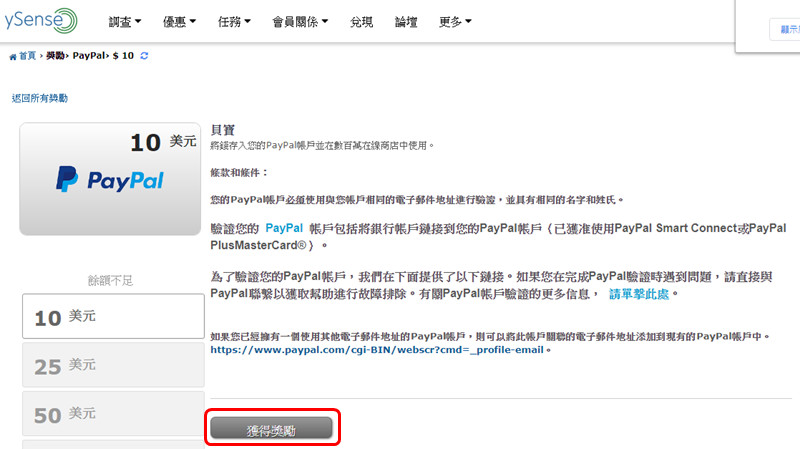
Task: Return via 返回所有獎勵 link
Action: pyautogui.click(x=40, y=98)
